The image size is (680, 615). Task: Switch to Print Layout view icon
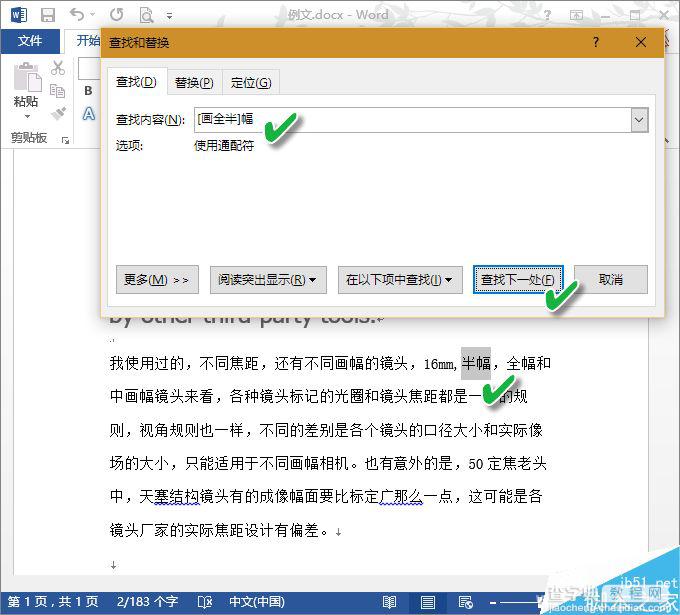point(428,602)
